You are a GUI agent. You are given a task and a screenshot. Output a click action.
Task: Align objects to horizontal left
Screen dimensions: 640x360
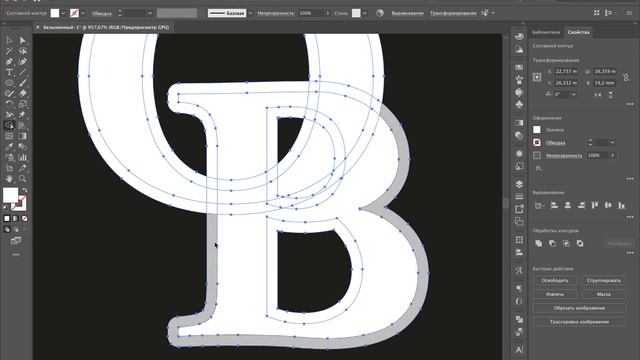pyautogui.click(x=554, y=205)
